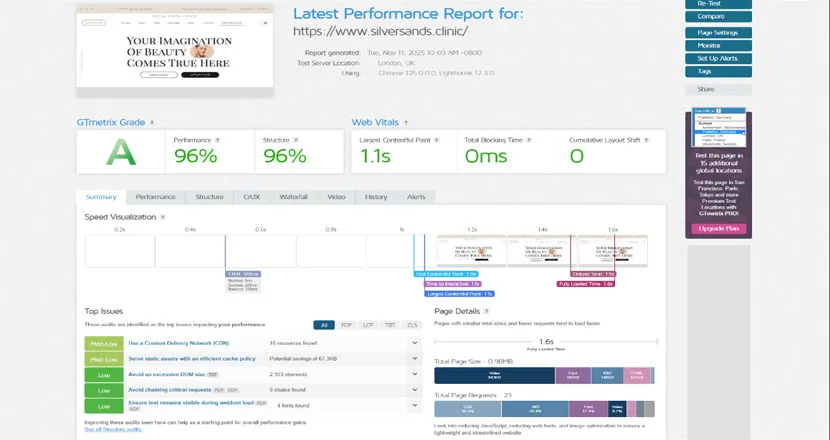Click the website screenshot thumbnail
The image size is (830, 440).
[174, 50]
